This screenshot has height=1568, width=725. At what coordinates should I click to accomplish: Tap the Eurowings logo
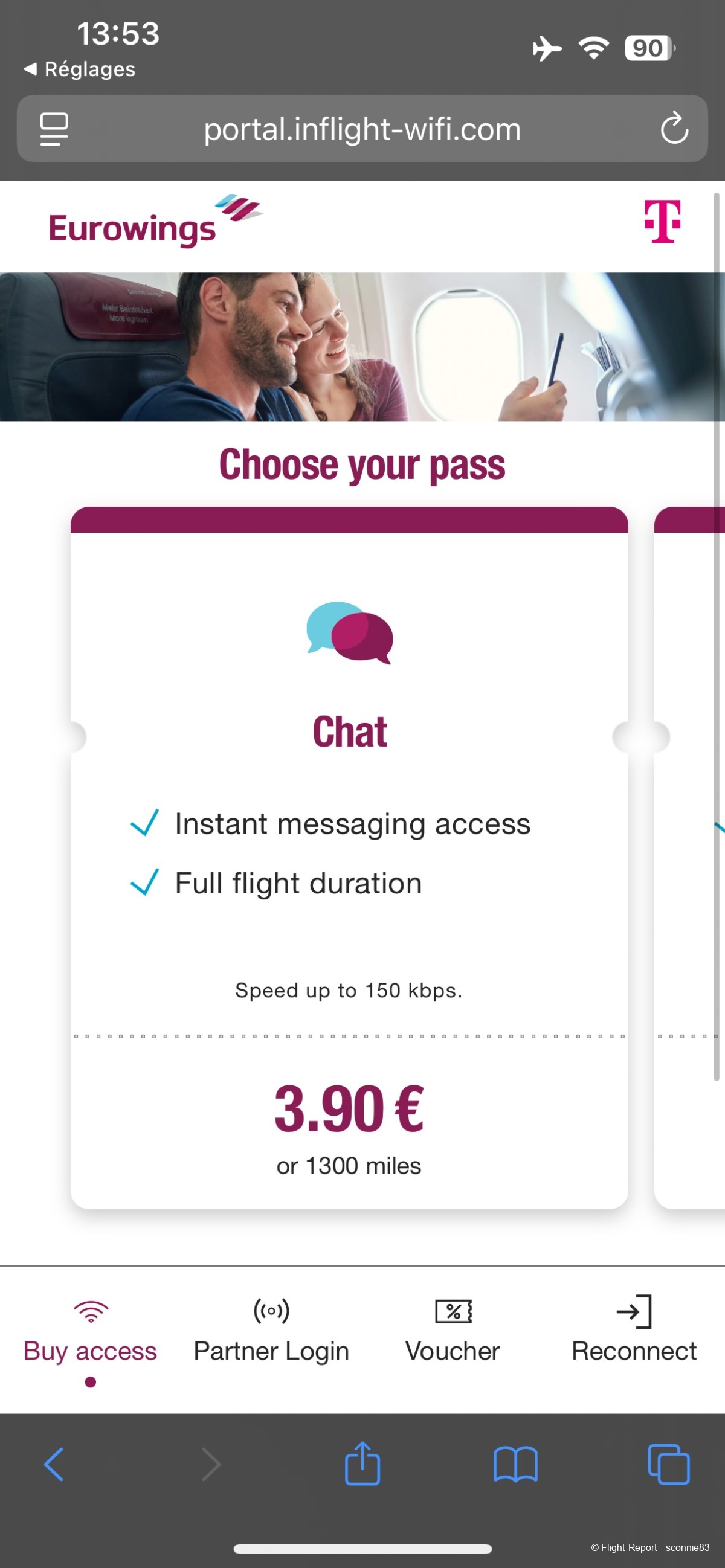click(x=155, y=222)
